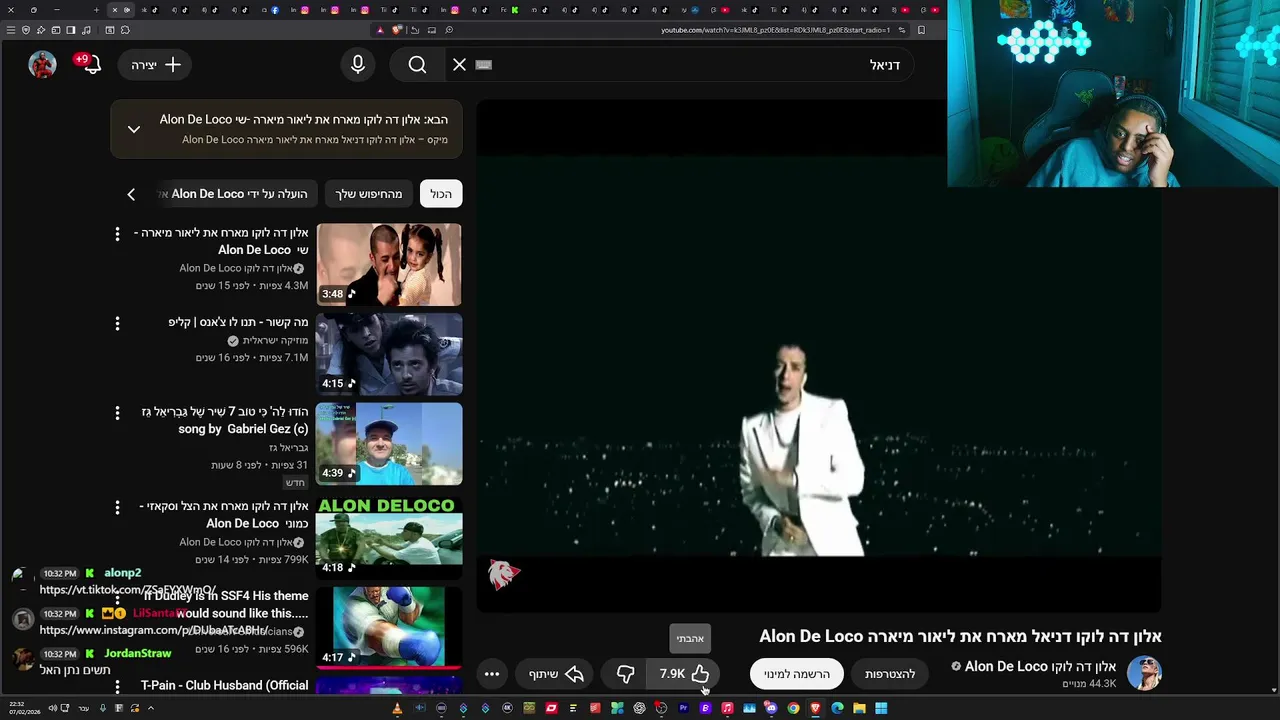Open Adobe Premiere Pro from the taskbar
1280x720 pixels.
point(683,708)
